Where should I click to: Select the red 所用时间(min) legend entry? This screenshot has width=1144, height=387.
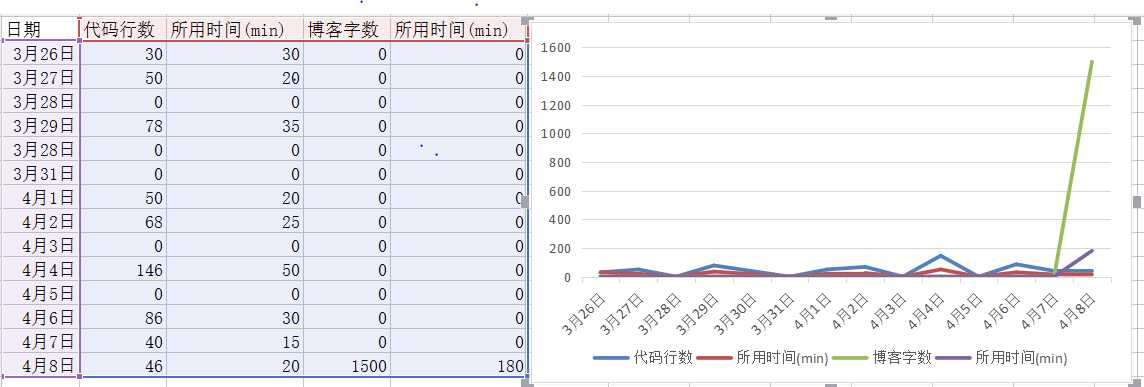762,358
